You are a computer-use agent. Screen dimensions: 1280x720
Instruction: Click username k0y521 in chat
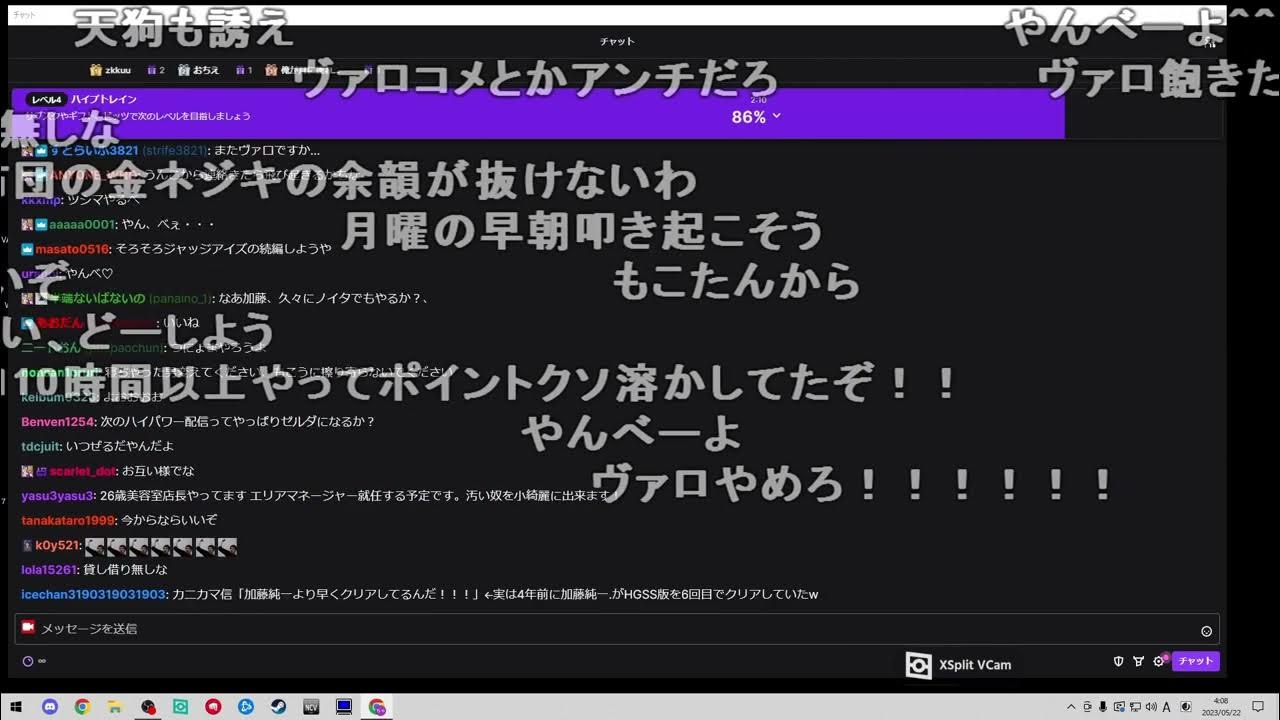click(56, 545)
